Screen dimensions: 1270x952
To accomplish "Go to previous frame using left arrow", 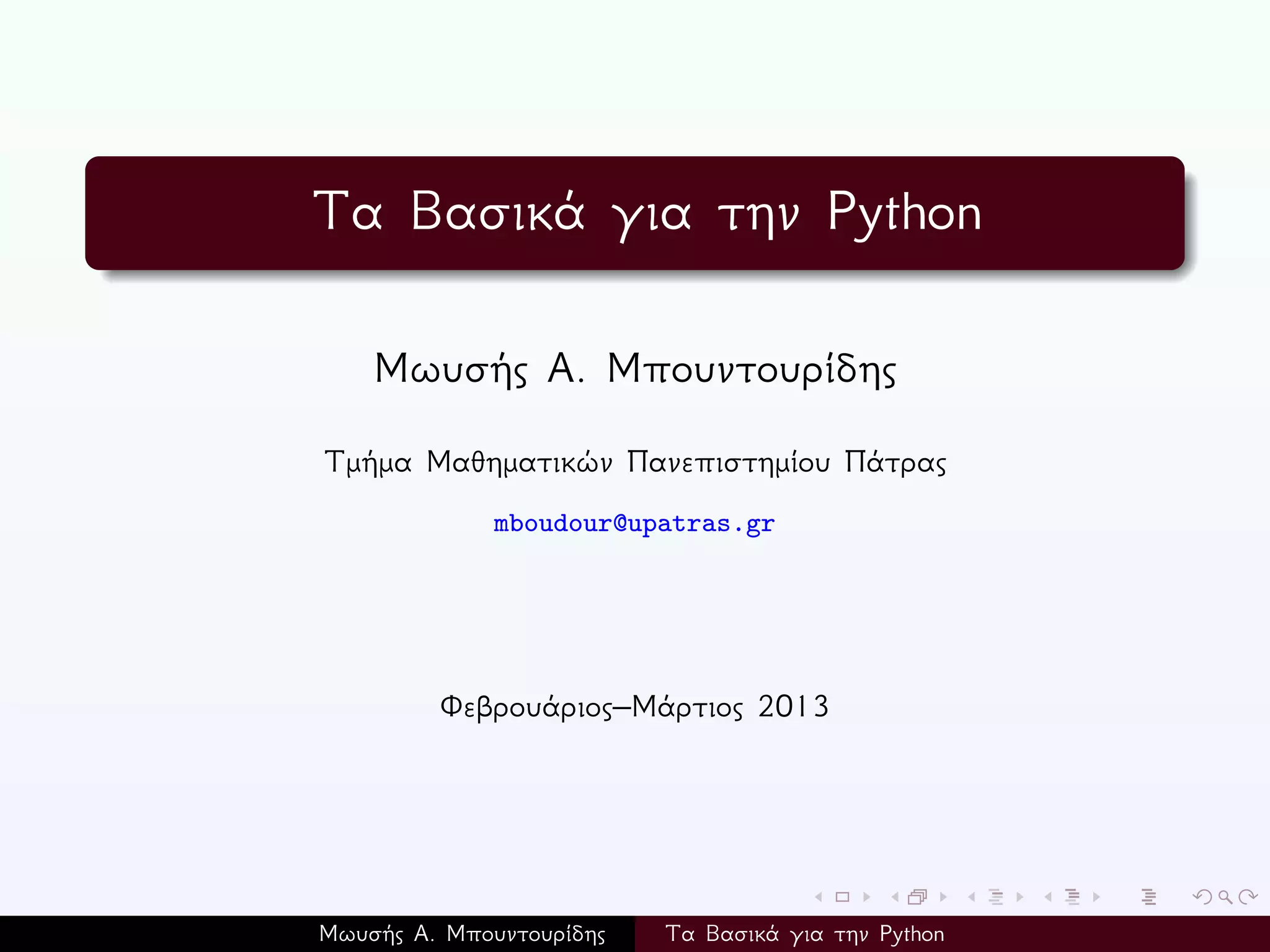I will 895,897.
